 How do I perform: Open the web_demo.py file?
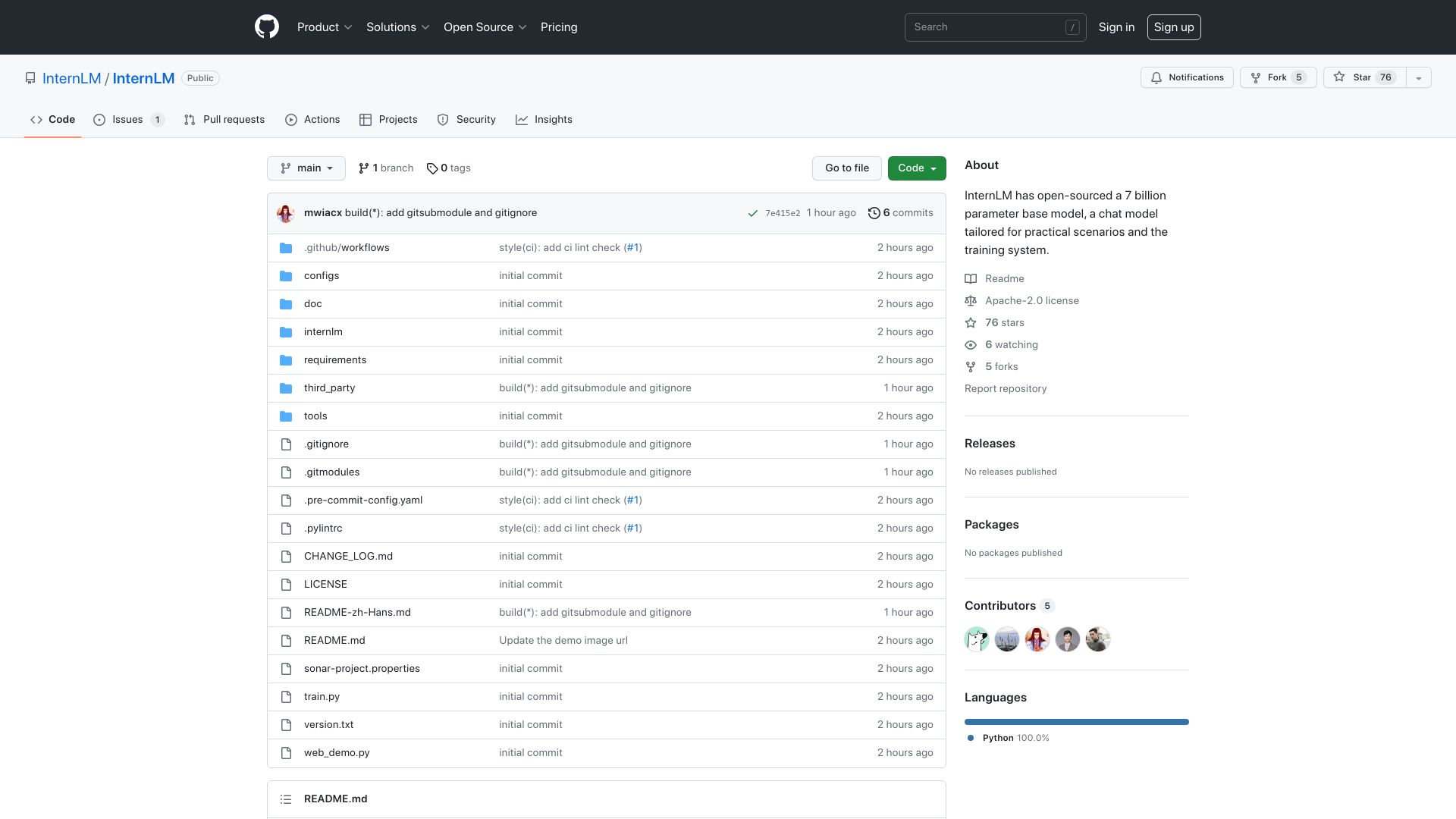click(x=337, y=753)
